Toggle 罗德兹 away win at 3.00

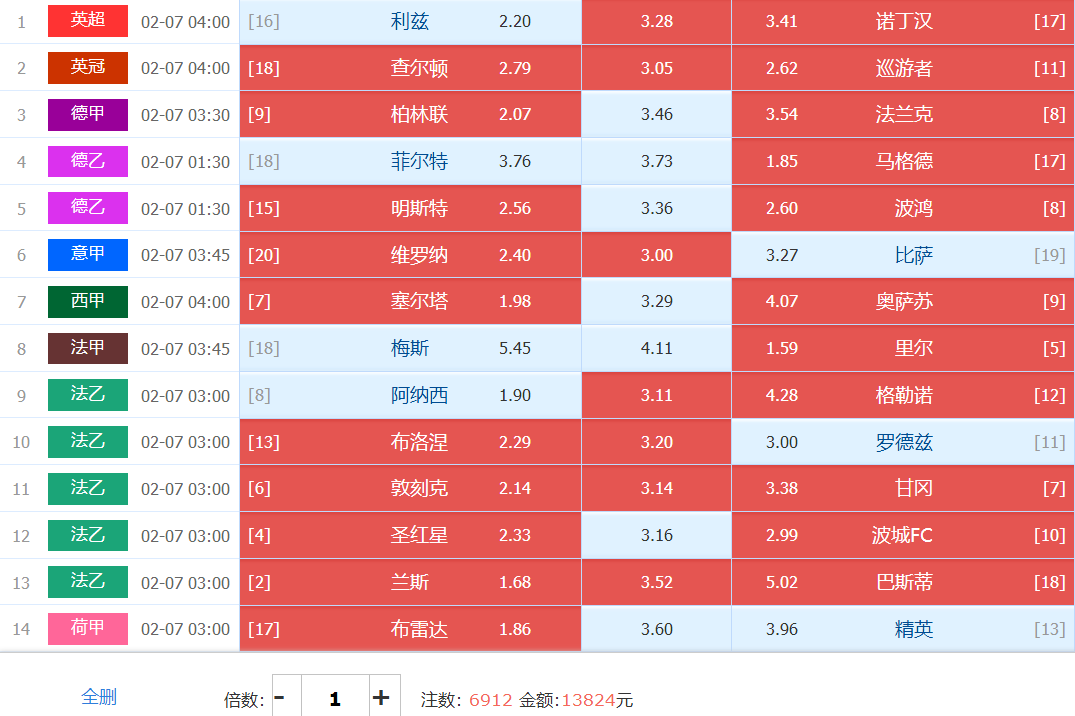(x=902, y=442)
